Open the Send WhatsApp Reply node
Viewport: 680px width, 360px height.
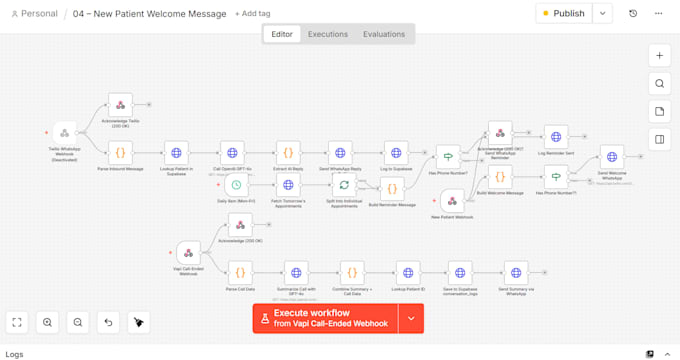[x=340, y=153]
